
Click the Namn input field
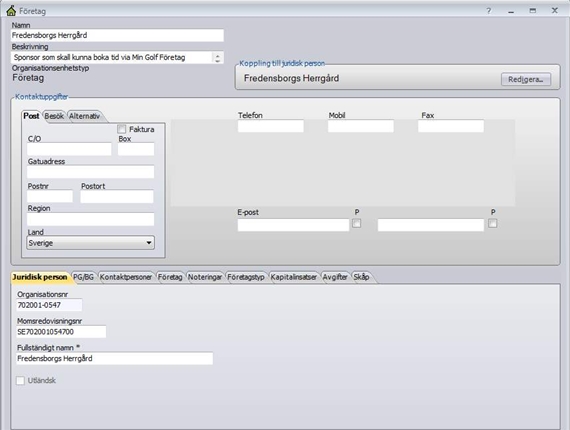[x=117, y=35]
